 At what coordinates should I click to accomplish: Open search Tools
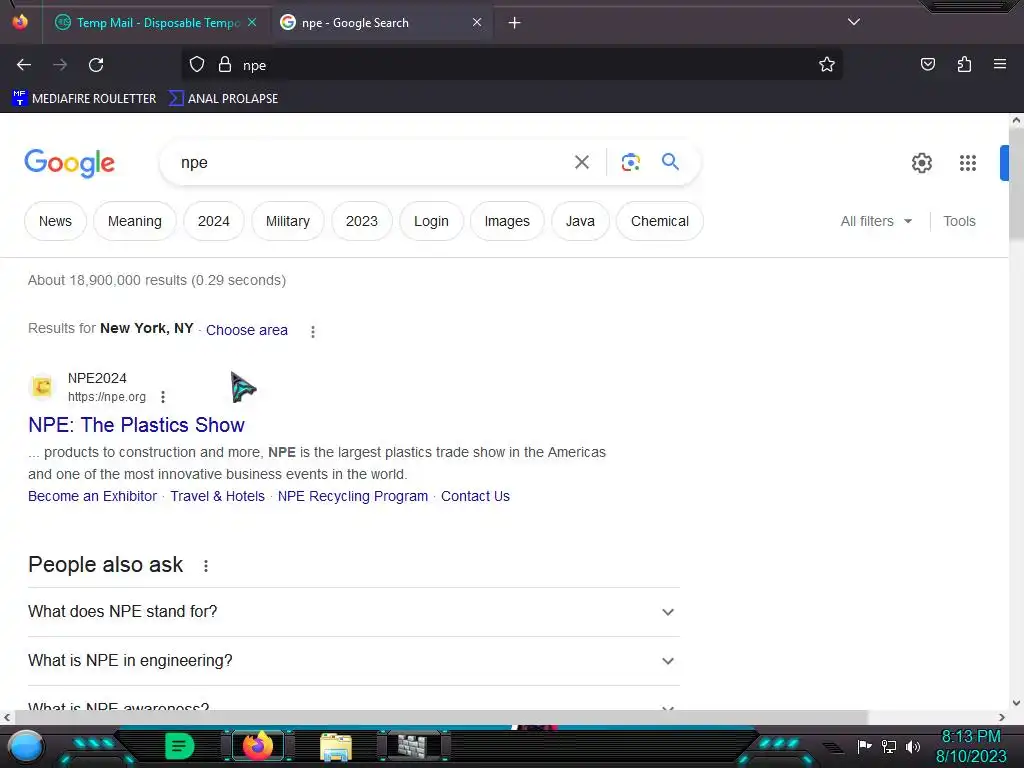[959, 221]
